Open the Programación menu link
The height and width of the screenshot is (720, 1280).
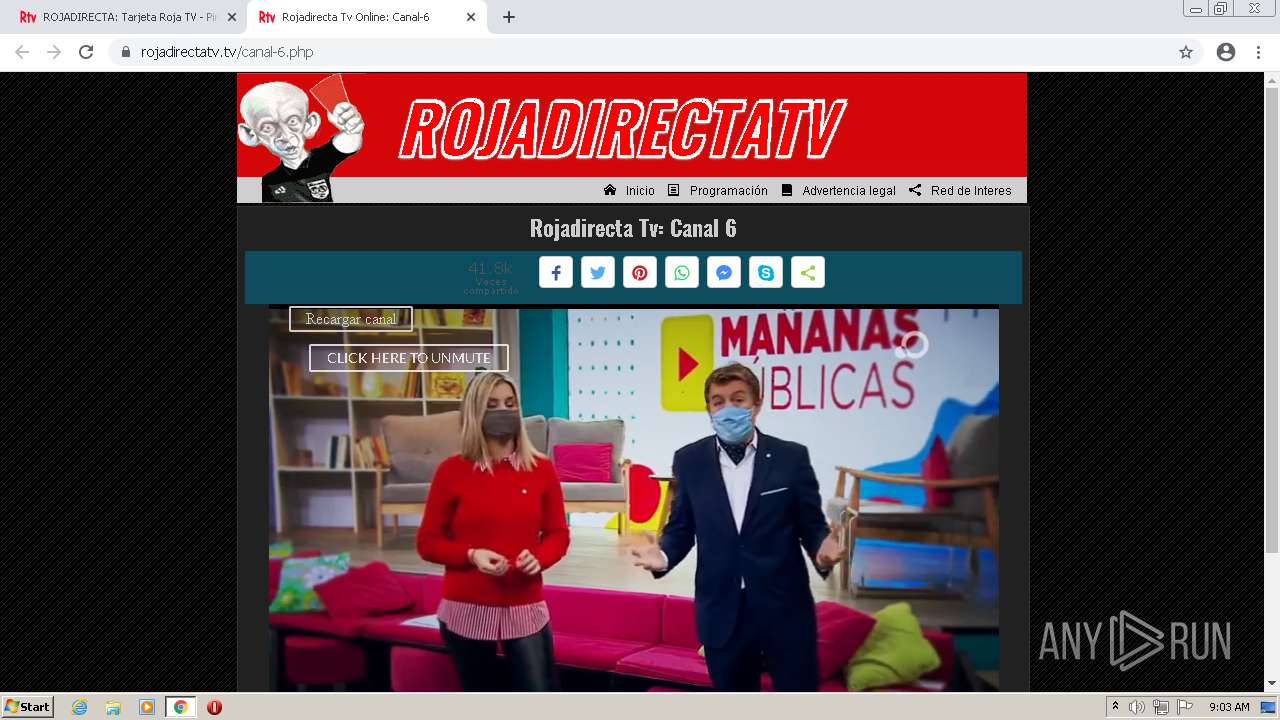(718, 191)
